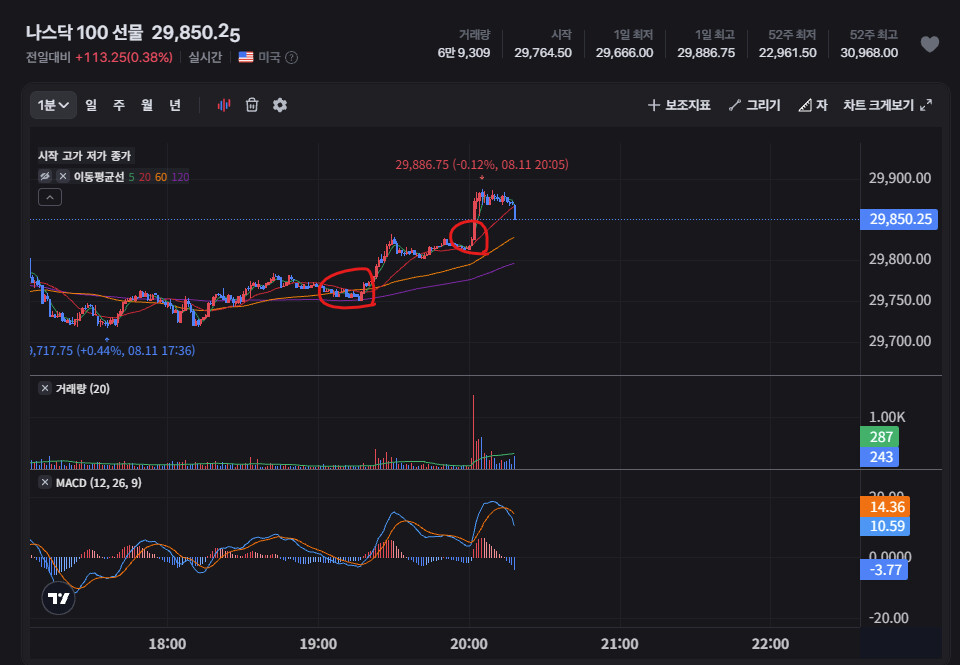The width and height of the screenshot is (960, 665).
Task: Switch to the 월 monthly chart tab
Action: click(x=147, y=105)
